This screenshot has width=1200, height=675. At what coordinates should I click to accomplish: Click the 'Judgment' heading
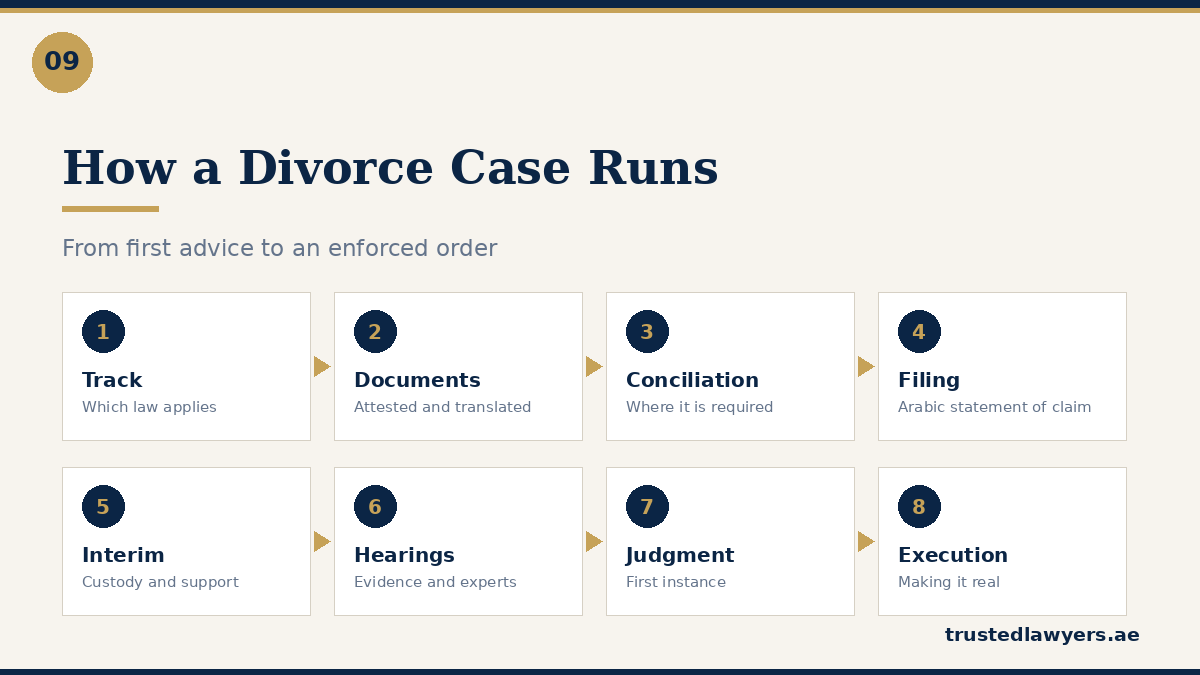click(x=680, y=555)
